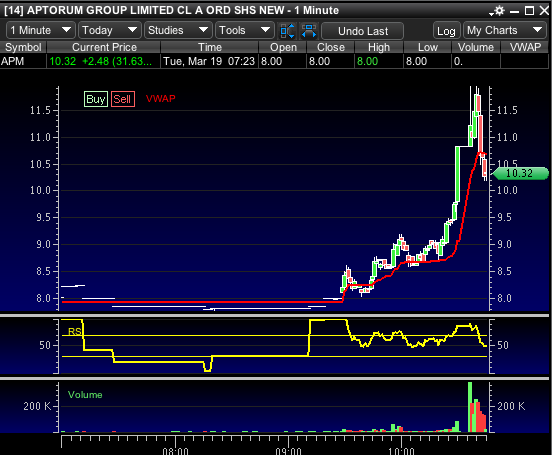
Task: Click the 08:00 time axis label
Action: tap(175, 451)
